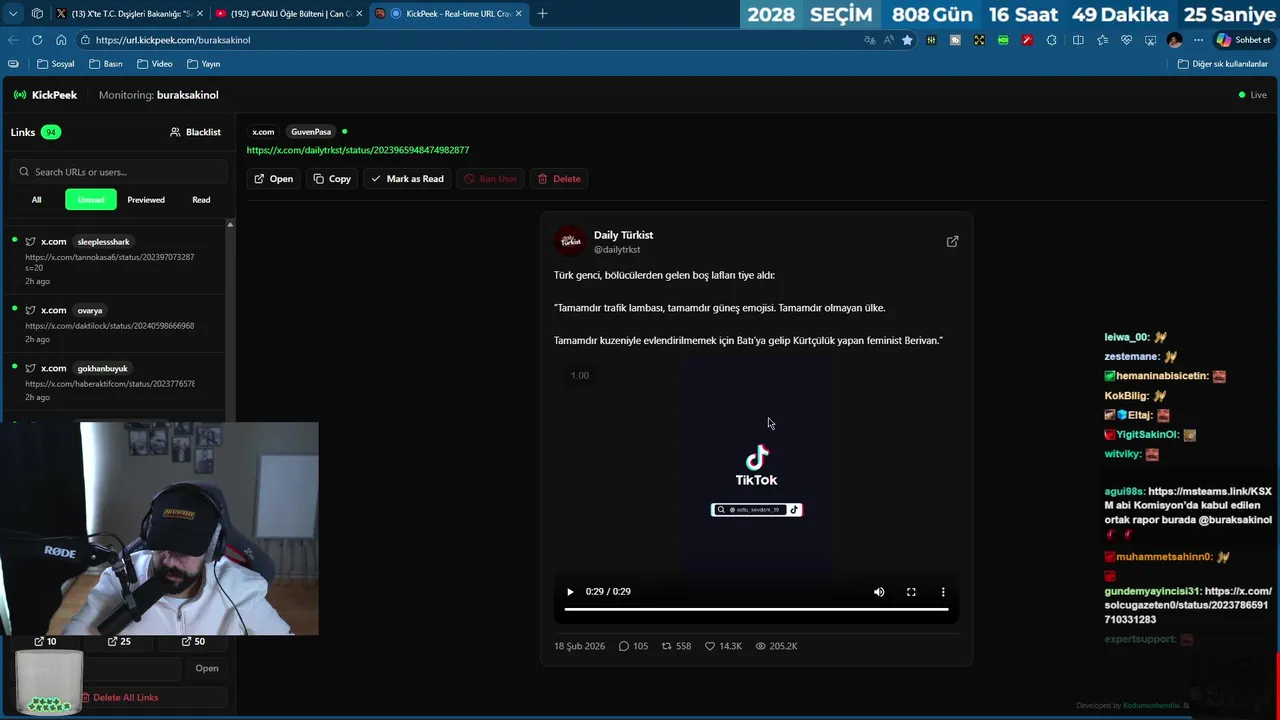Click the replies count 105
The image size is (1280, 720).
[x=633, y=646]
